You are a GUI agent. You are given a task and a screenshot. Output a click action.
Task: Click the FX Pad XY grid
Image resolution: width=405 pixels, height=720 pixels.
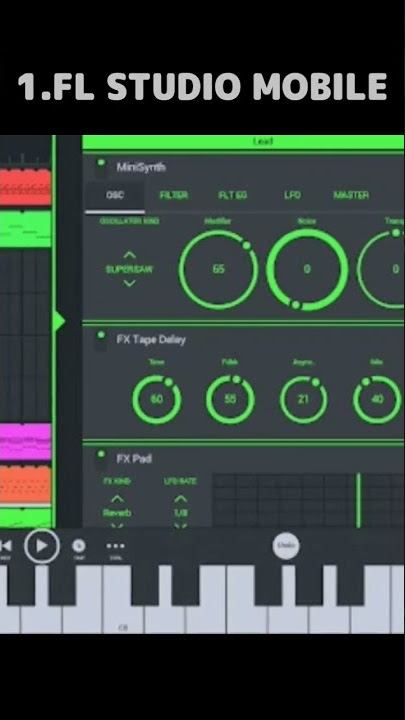point(308,501)
